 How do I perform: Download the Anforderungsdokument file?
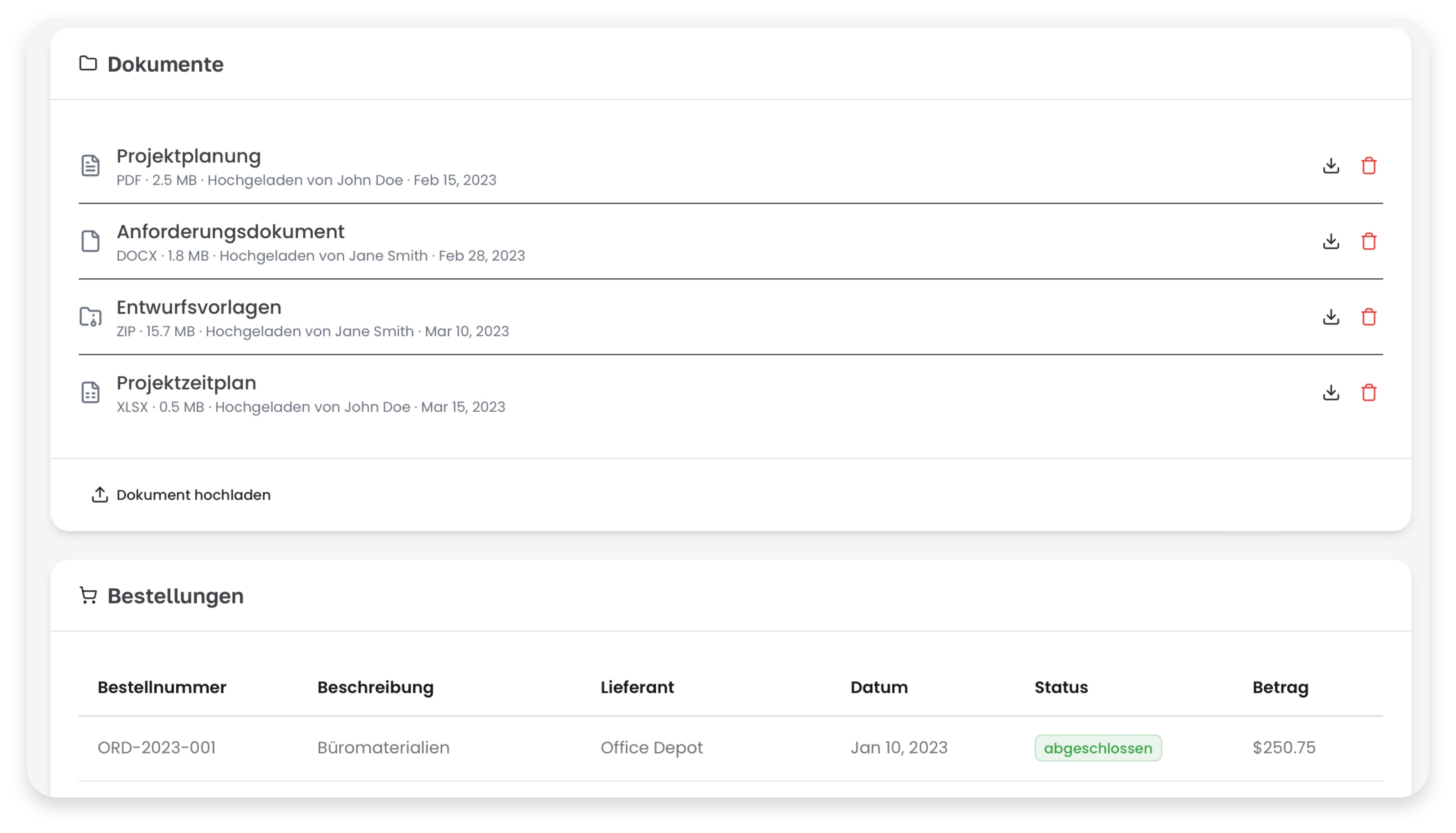click(1331, 241)
